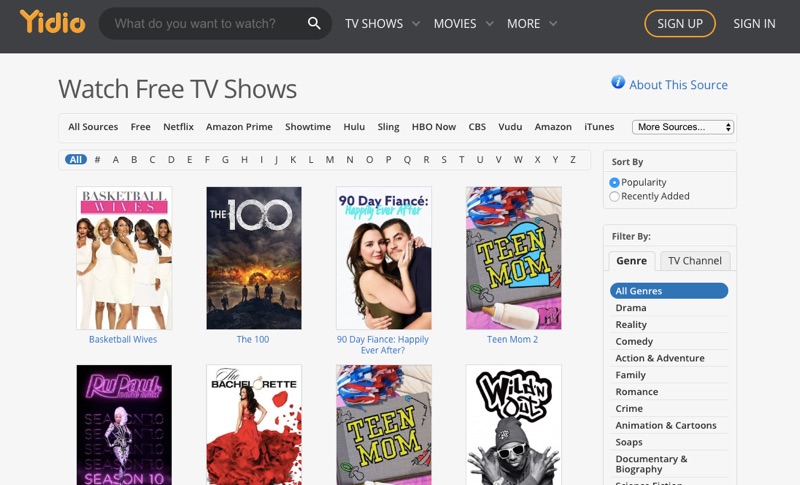
Task: Filter shows starting with Z
Action: coord(573,160)
